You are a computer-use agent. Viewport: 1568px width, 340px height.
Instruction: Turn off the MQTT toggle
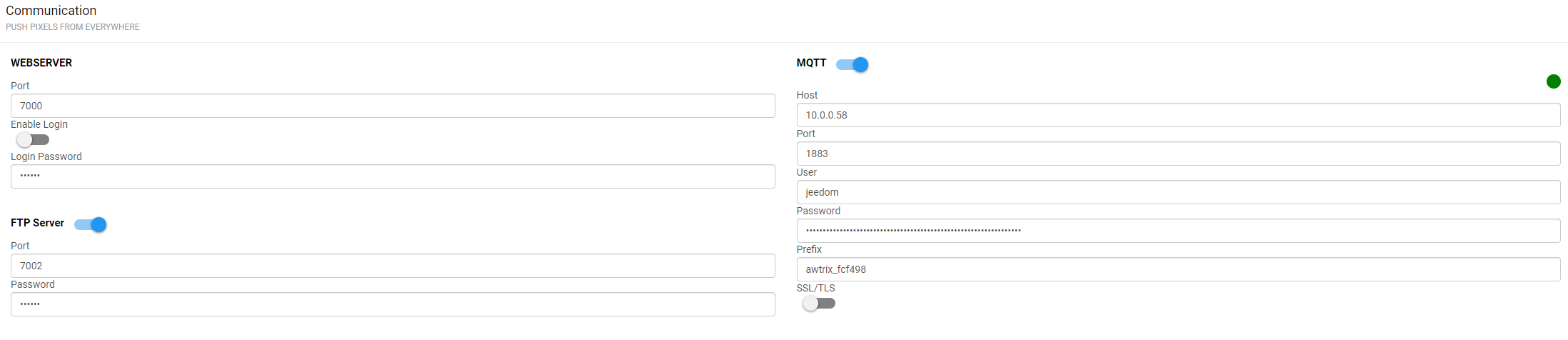point(852,64)
